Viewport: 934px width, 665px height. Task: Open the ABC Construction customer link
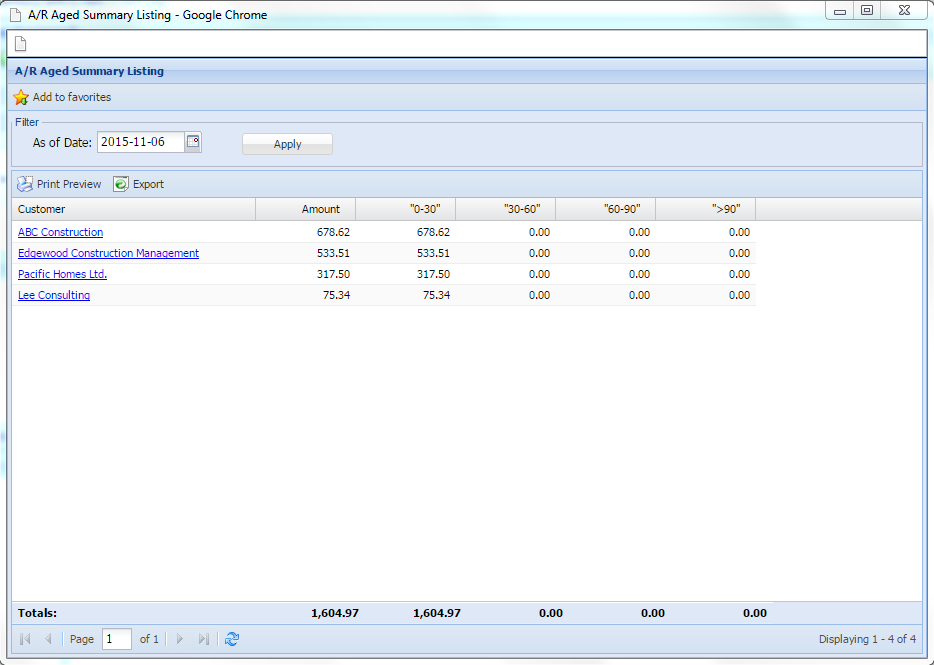pyautogui.click(x=60, y=232)
